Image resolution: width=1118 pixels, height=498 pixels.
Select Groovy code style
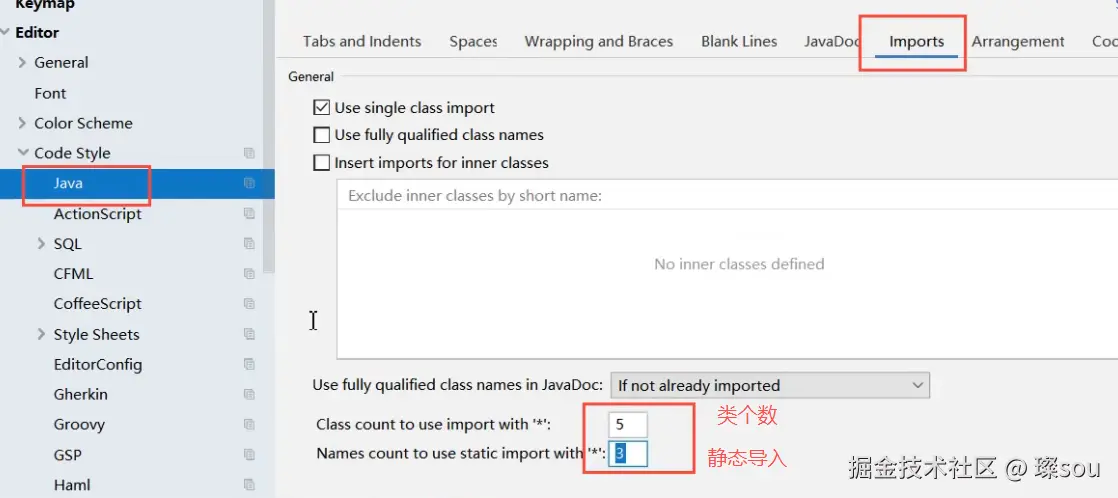[x=79, y=424]
